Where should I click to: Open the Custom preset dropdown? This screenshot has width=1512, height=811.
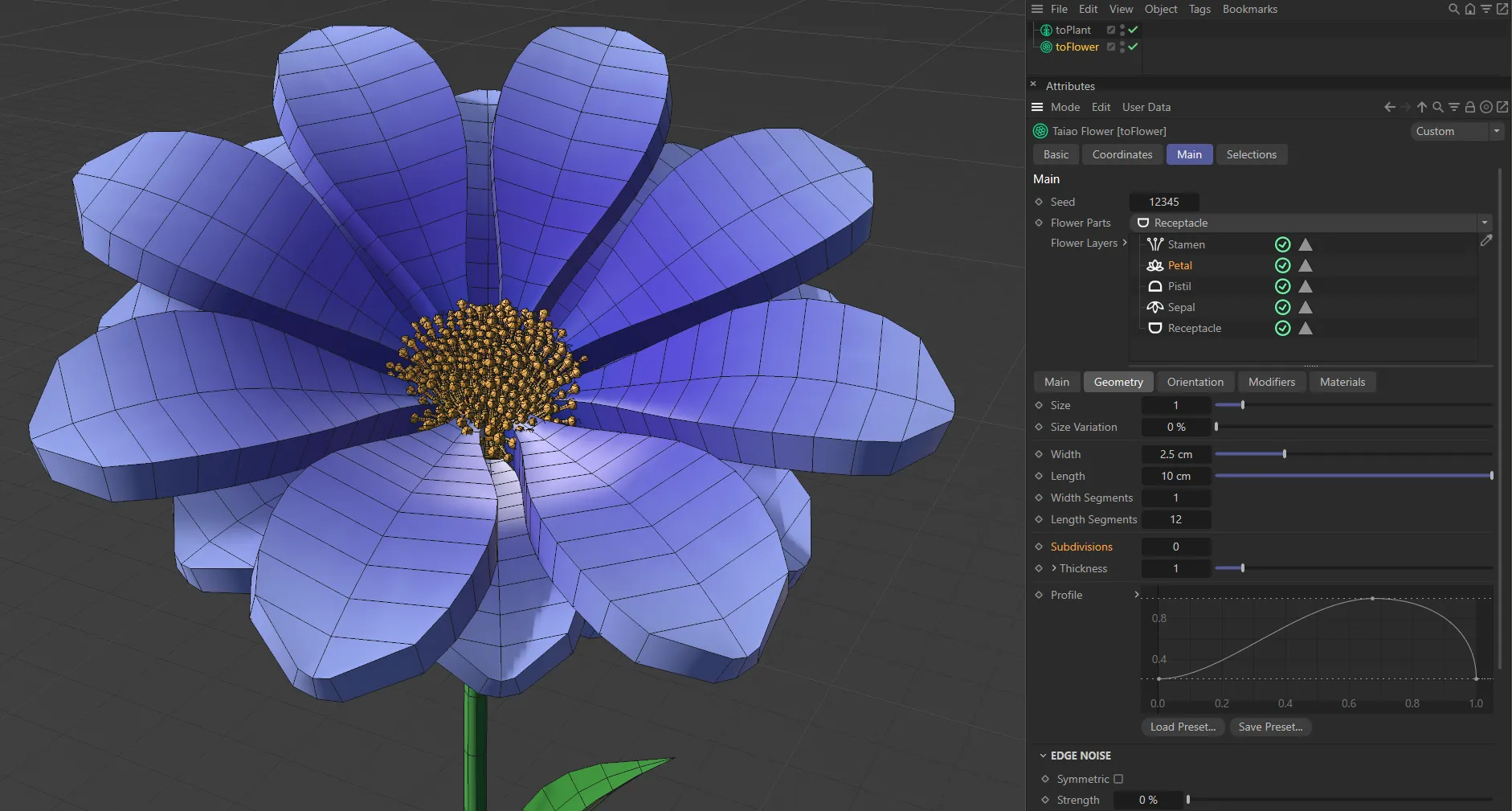click(1496, 131)
